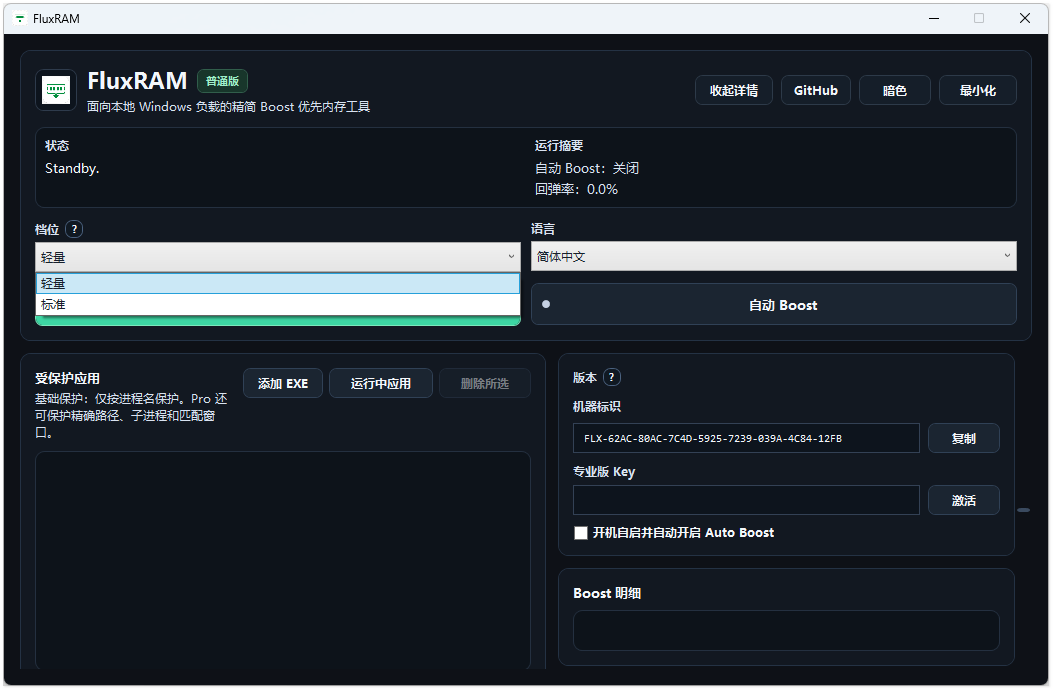Select 标准 option in dropdown list
Screen dimensions: 1053x690
[x=278, y=304]
